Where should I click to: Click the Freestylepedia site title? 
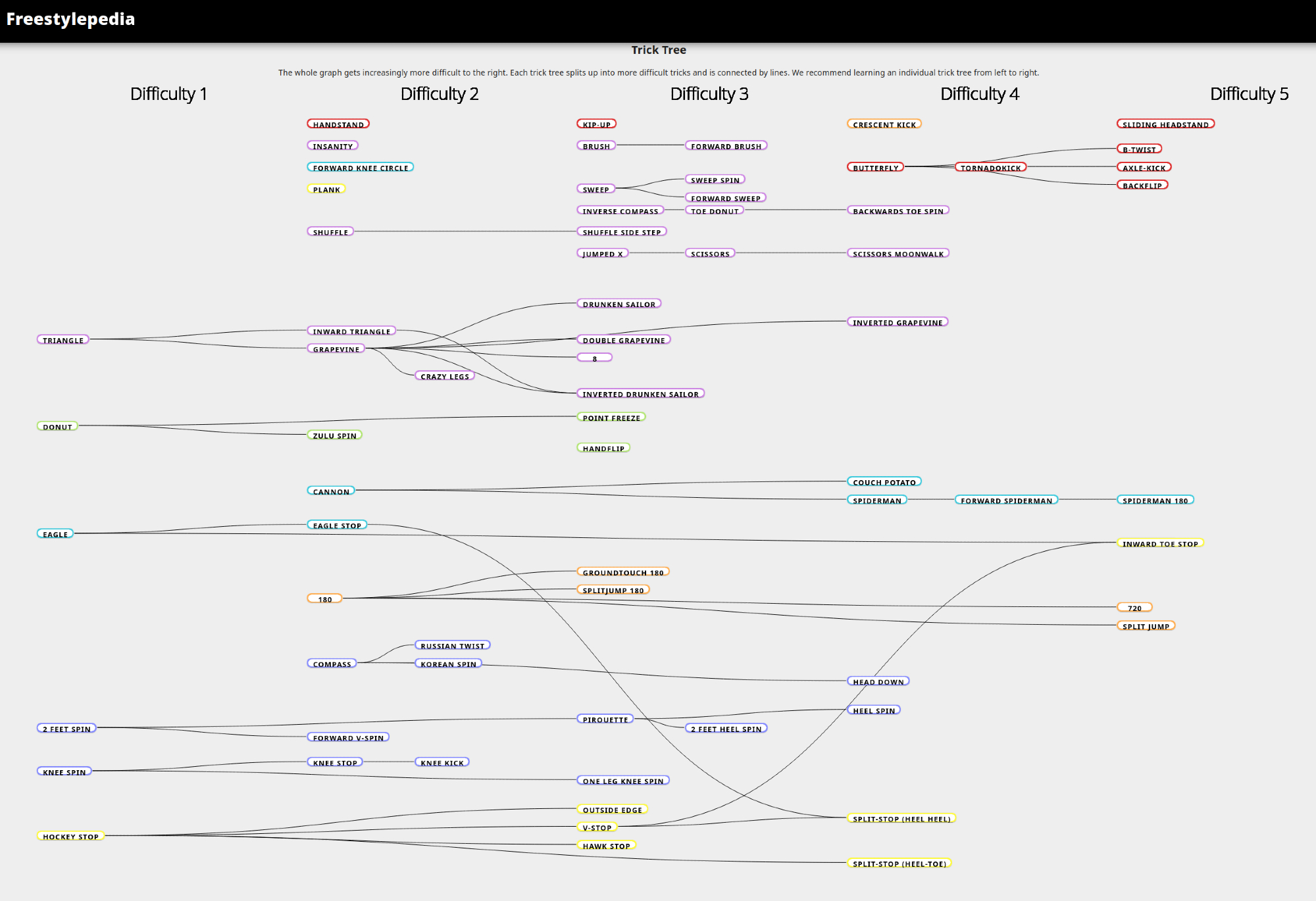70,19
